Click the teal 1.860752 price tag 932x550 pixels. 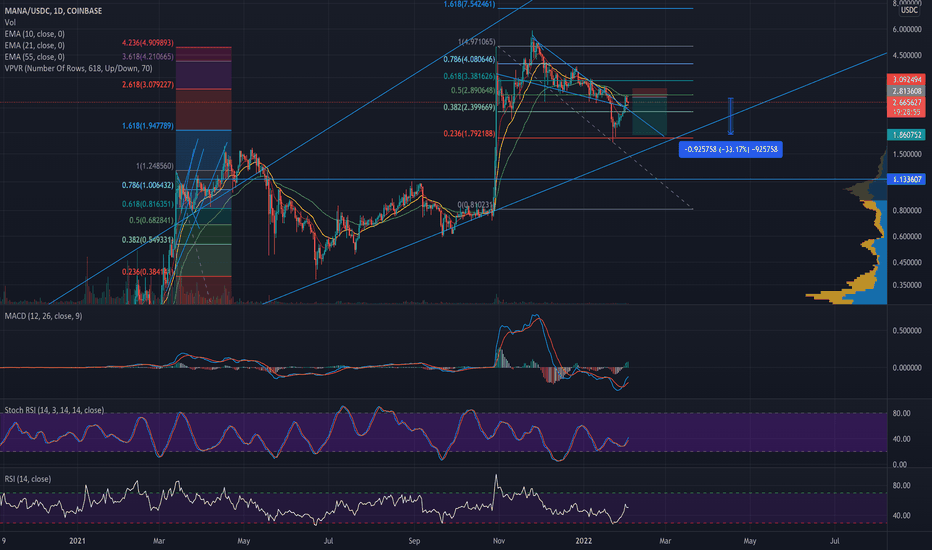click(906, 135)
